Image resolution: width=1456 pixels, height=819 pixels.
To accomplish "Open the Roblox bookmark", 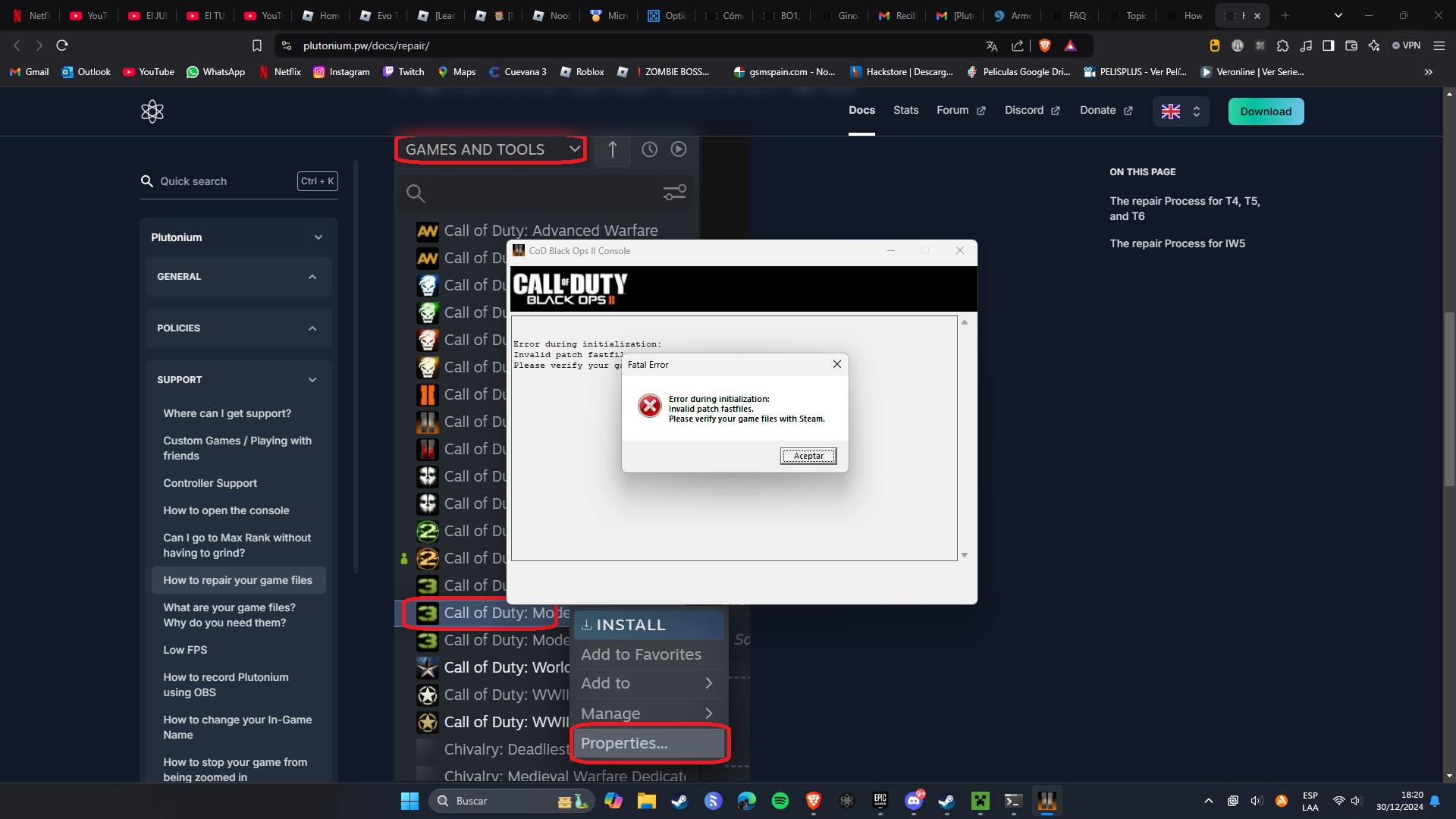I will tap(582, 72).
